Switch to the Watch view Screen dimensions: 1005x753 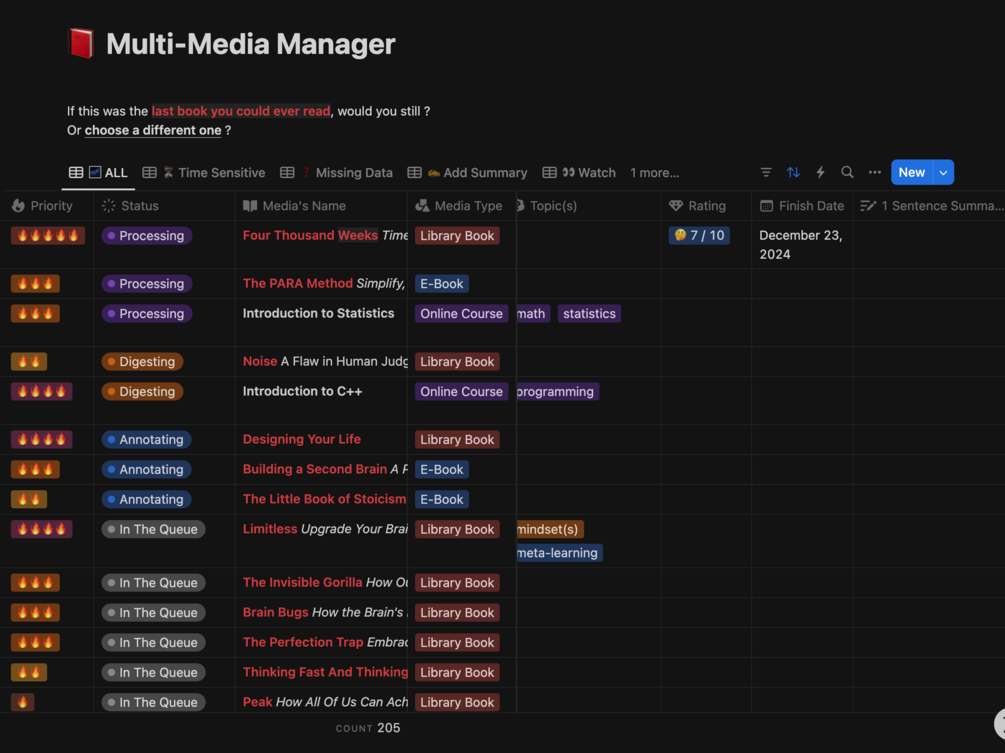(x=579, y=172)
